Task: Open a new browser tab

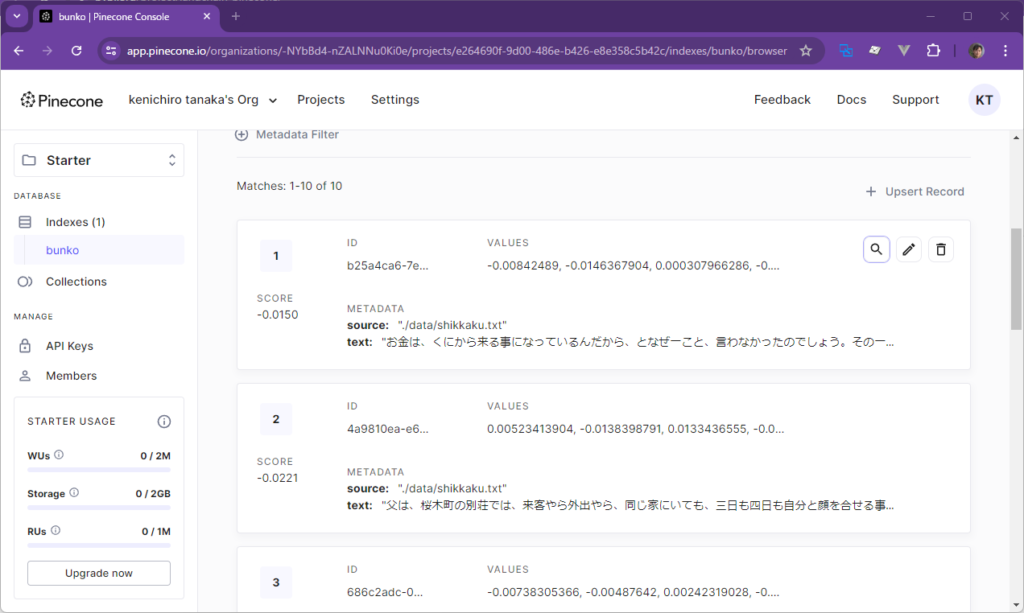Action: click(x=236, y=16)
